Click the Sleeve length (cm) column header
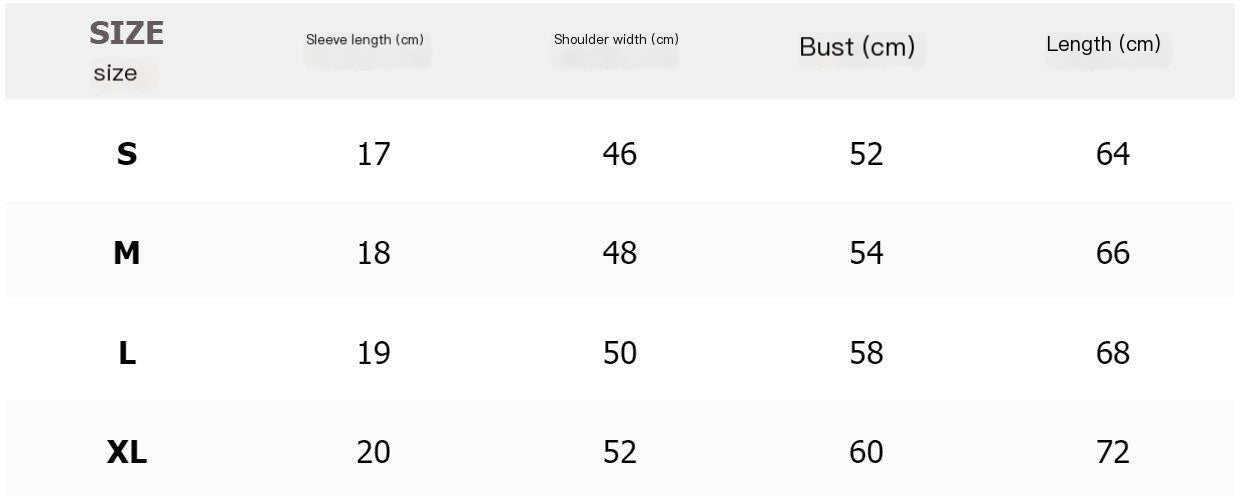Viewport: 1240px width, 502px height. click(365, 40)
